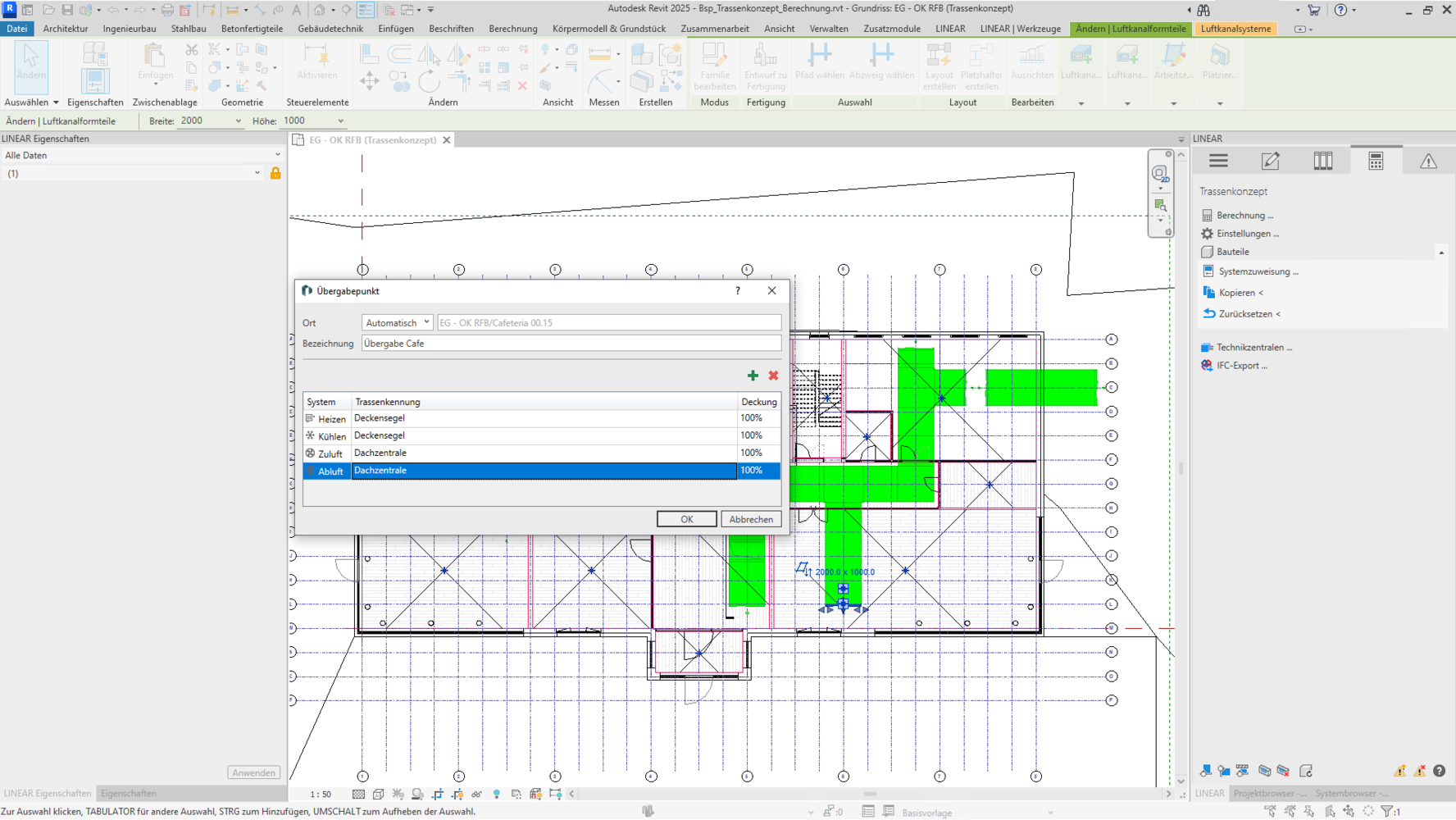Open the hamburger menu tab in LINEAR panel

pos(1218,162)
